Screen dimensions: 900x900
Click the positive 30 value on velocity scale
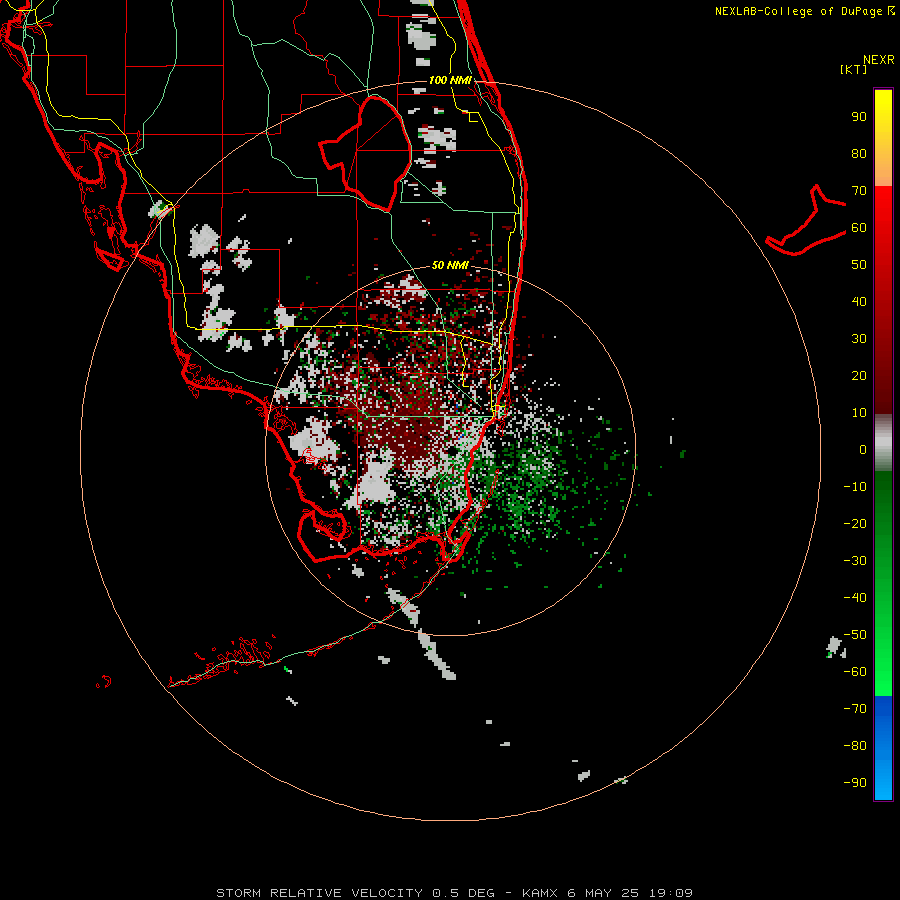(859, 339)
